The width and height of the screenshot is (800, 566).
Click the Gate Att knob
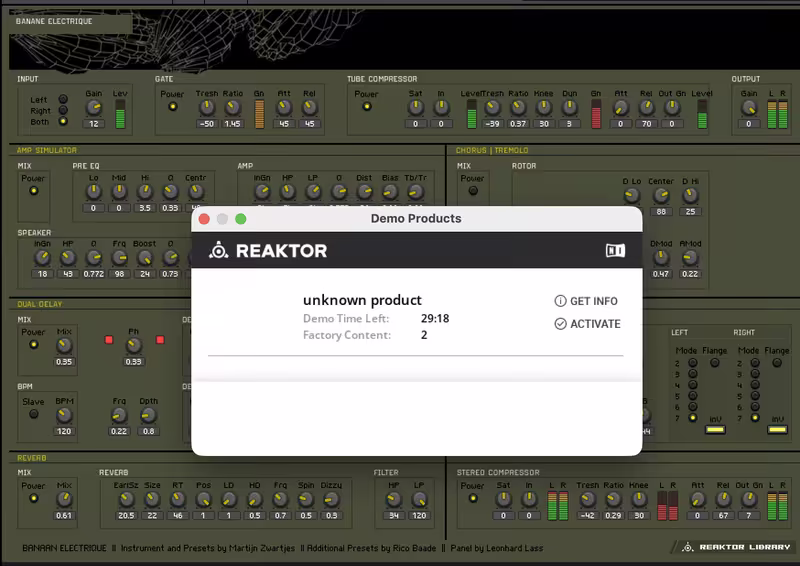(x=284, y=108)
